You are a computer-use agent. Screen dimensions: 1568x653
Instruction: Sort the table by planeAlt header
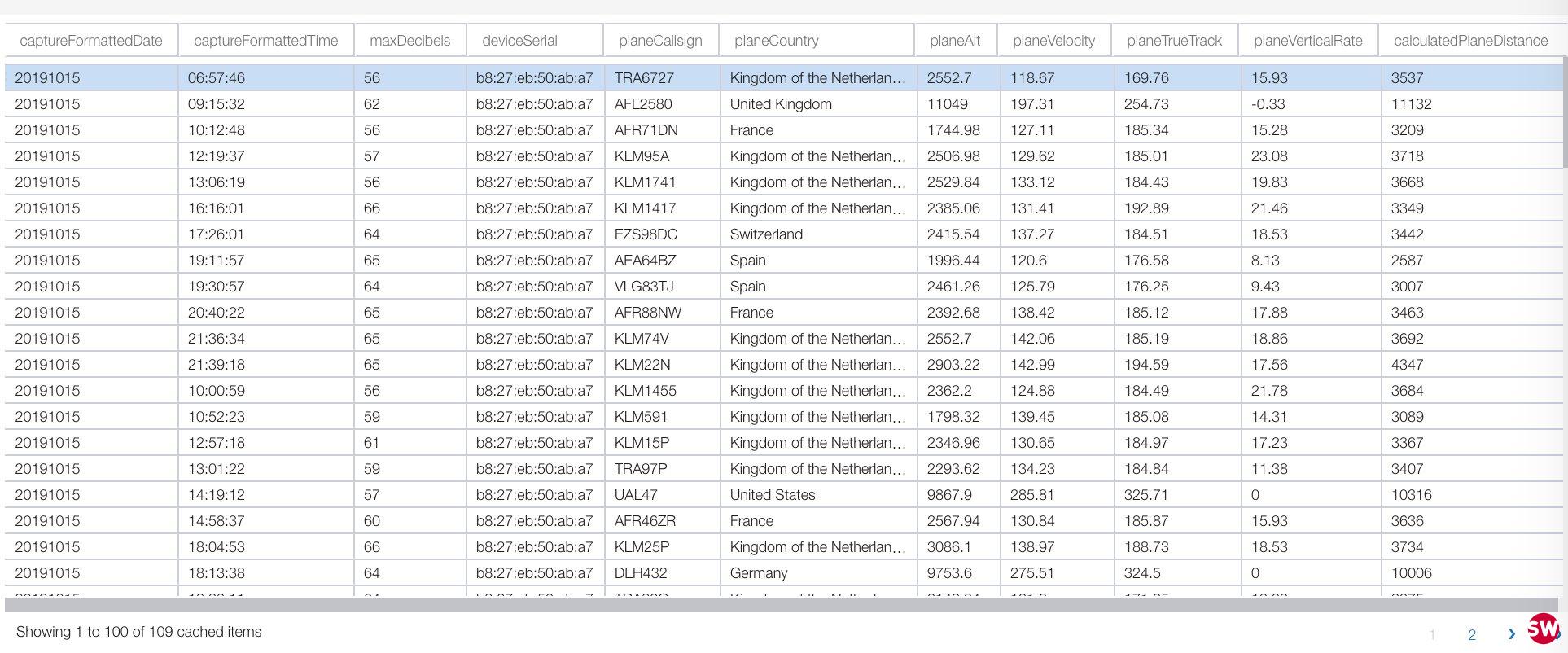click(x=955, y=41)
